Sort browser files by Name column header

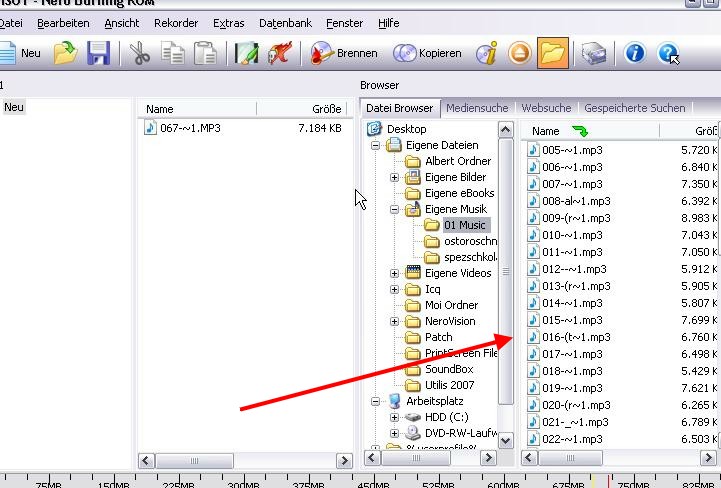(x=591, y=131)
